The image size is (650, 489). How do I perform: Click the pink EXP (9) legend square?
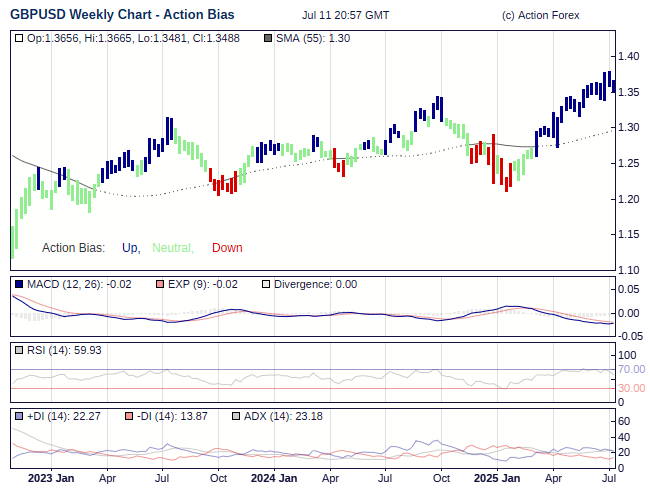coord(158,285)
